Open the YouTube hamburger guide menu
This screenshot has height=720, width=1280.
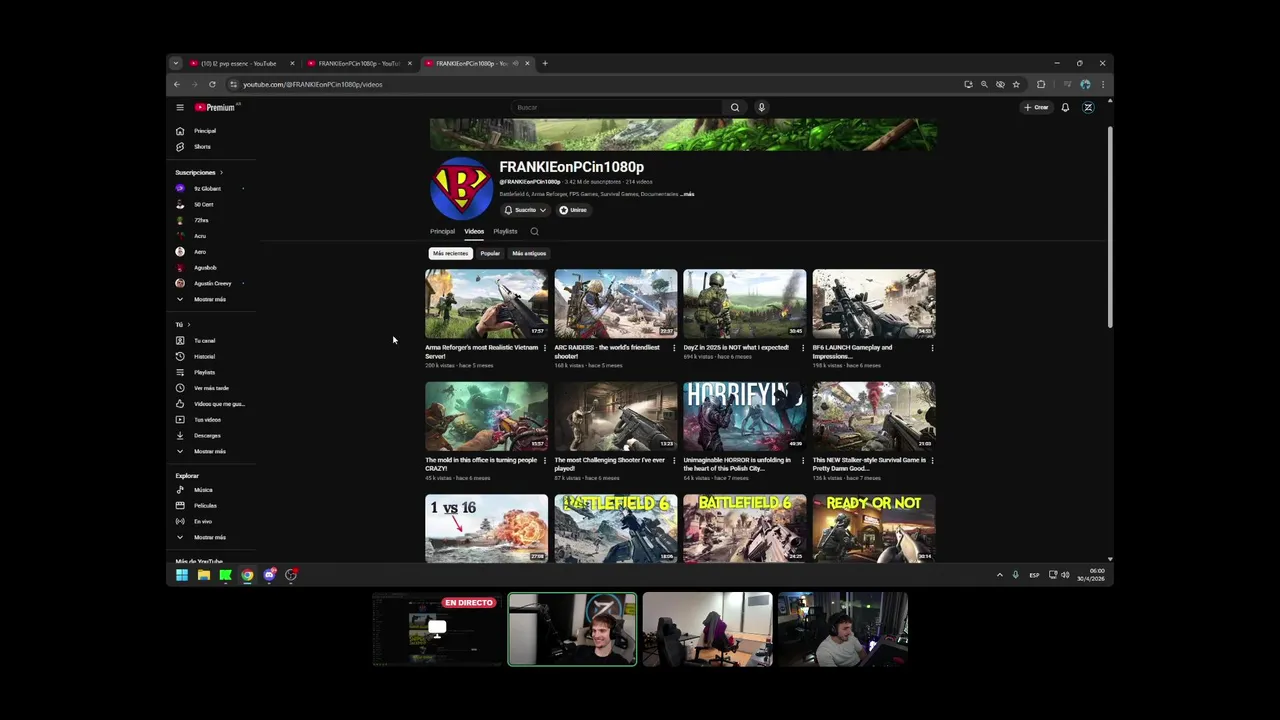tap(180, 107)
